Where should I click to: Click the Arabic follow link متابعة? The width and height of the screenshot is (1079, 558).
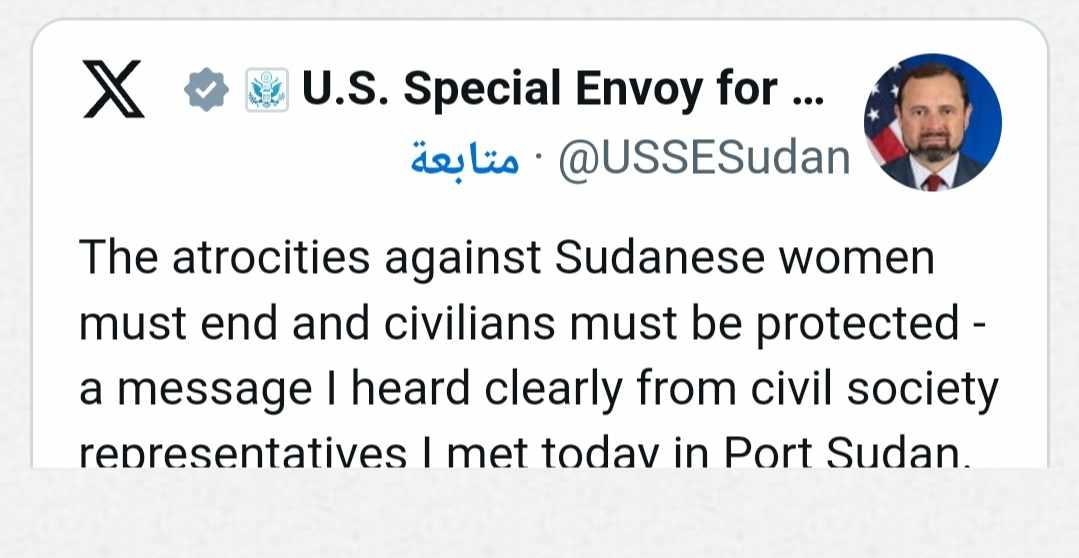click(464, 160)
